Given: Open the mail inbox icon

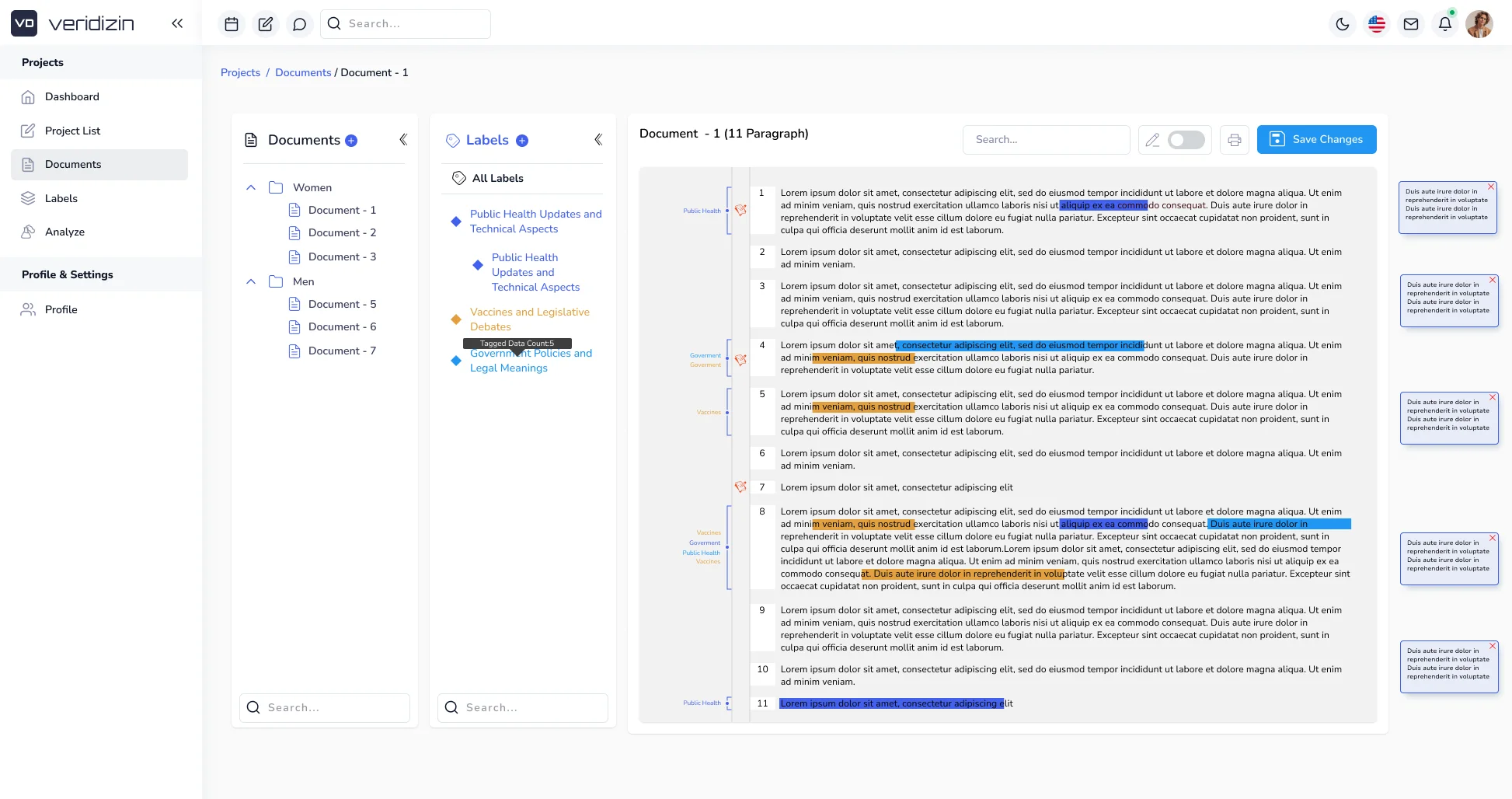Looking at the screenshot, I should pyautogui.click(x=1410, y=24).
